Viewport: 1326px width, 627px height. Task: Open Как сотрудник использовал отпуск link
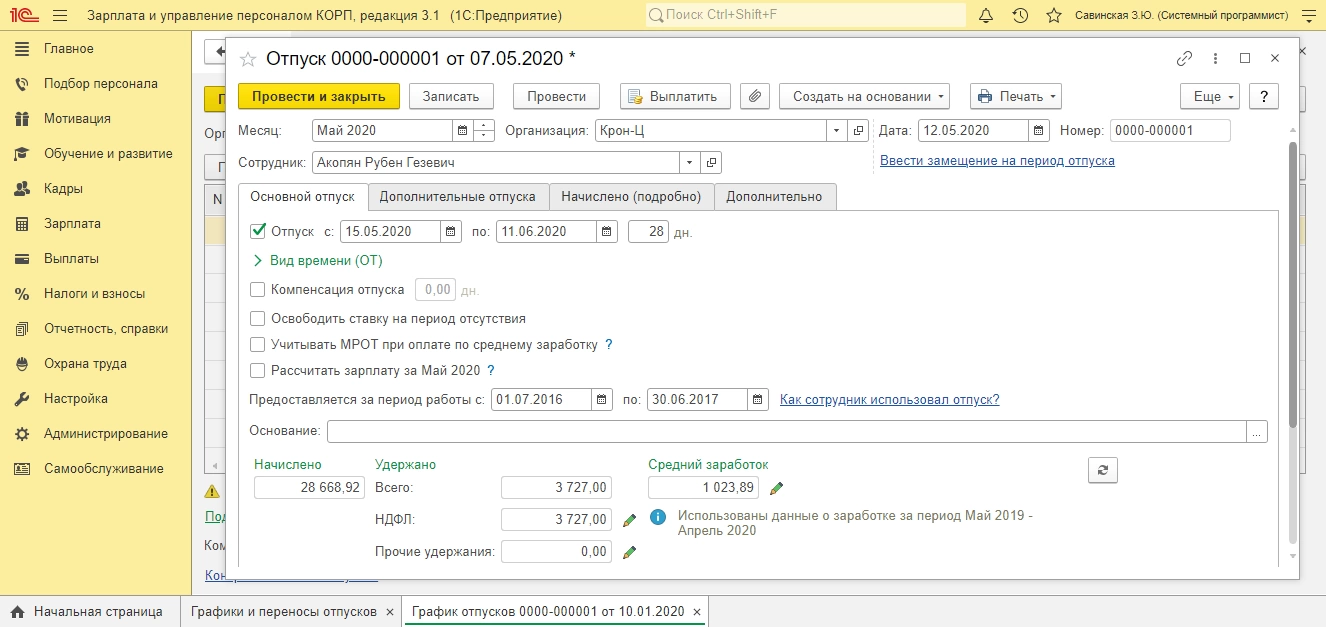[x=889, y=399]
